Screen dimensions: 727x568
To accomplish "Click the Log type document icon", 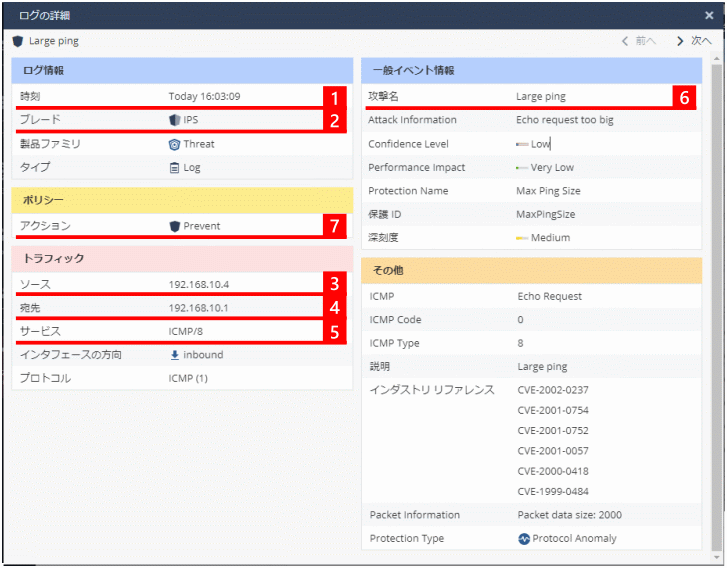I will click(175, 168).
